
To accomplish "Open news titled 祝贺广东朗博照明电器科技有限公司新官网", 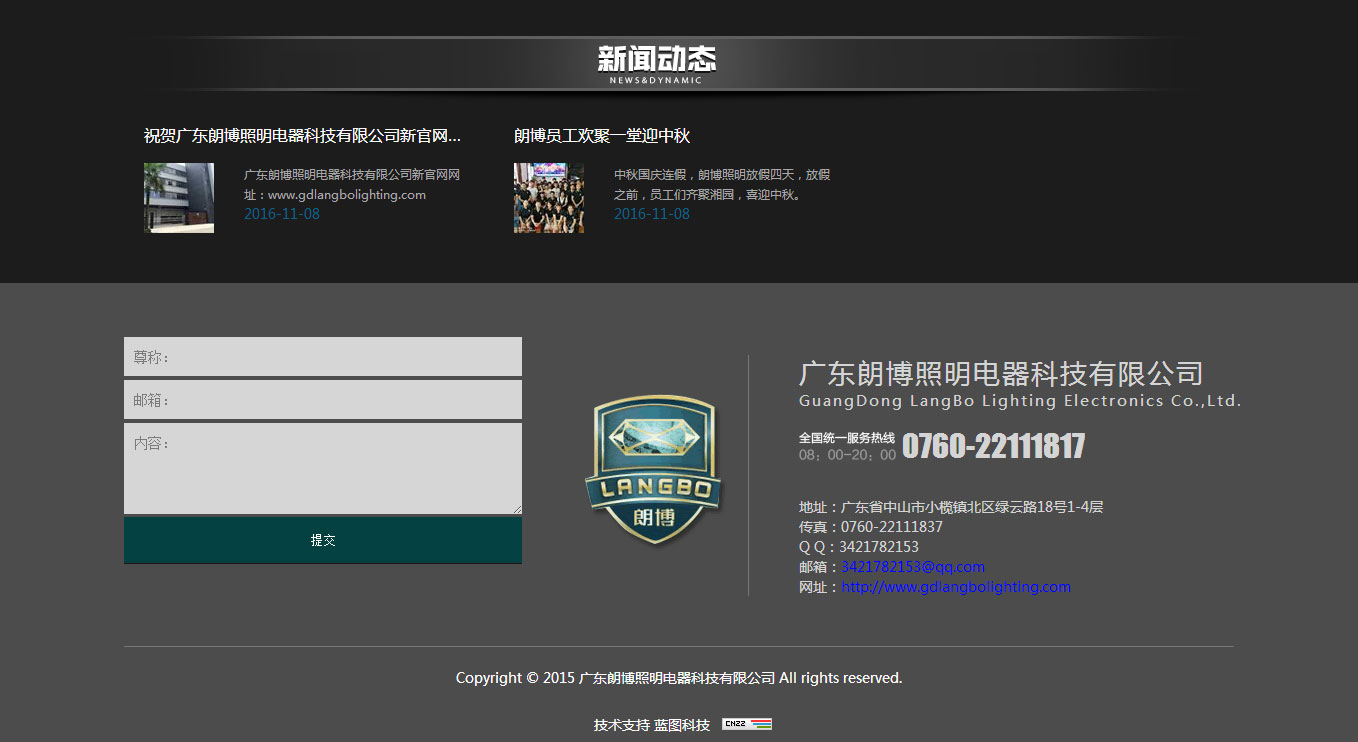I will 302,136.
